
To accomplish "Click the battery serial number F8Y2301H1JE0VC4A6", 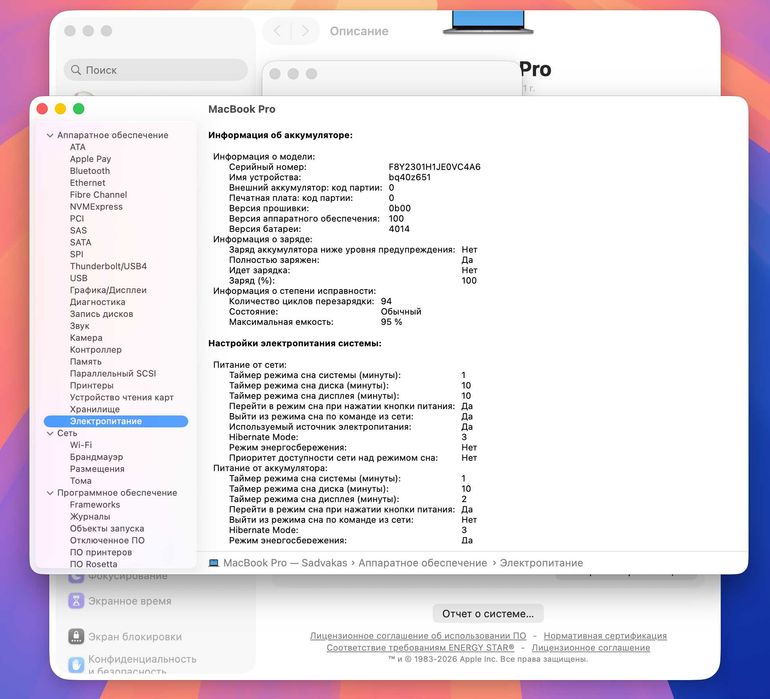I will click(434, 167).
